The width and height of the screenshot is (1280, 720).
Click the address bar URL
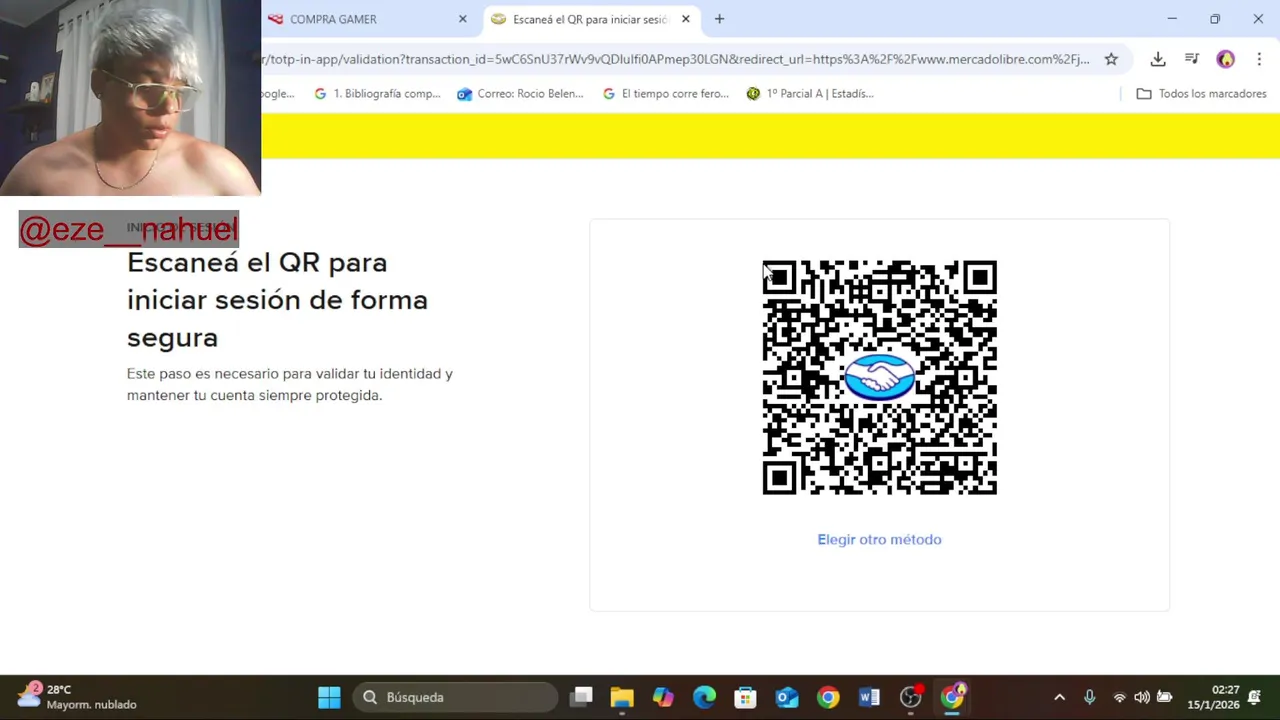(x=675, y=59)
